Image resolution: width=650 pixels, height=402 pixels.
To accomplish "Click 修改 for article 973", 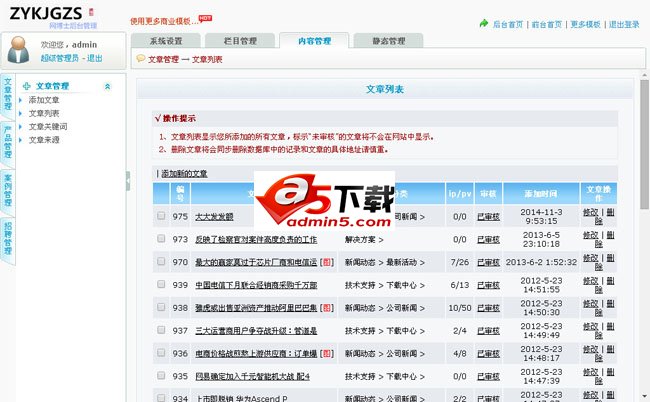I will coord(591,235).
